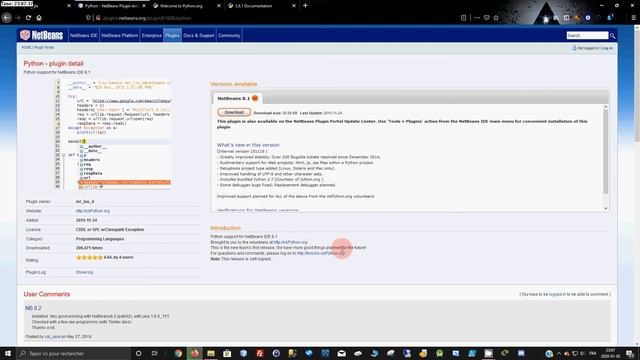The height and width of the screenshot is (360, 640).
Task: Click in the NetBeans site Search field
Action: (x=587, y=36)
